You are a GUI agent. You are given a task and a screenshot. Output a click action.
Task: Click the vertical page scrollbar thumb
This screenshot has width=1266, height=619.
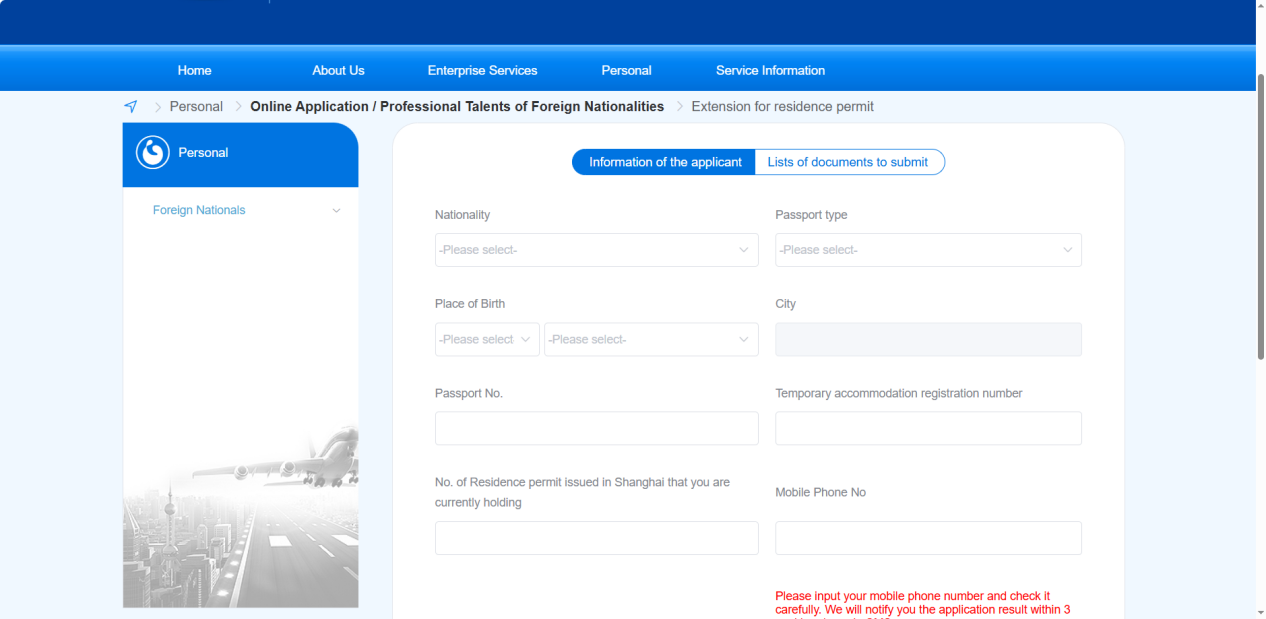coord(1260,215)
